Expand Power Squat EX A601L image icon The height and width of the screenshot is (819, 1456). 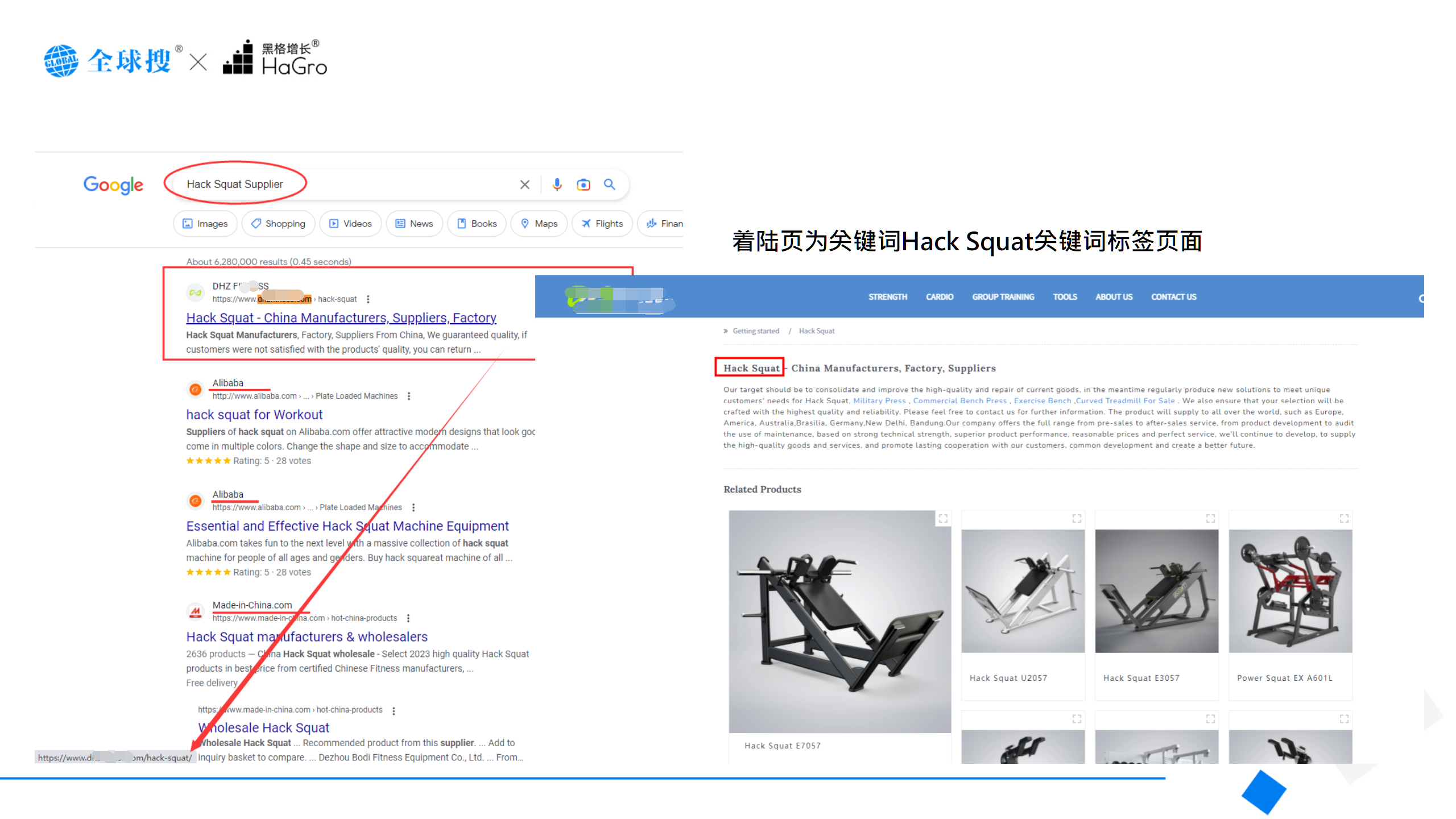[1344, 518]
